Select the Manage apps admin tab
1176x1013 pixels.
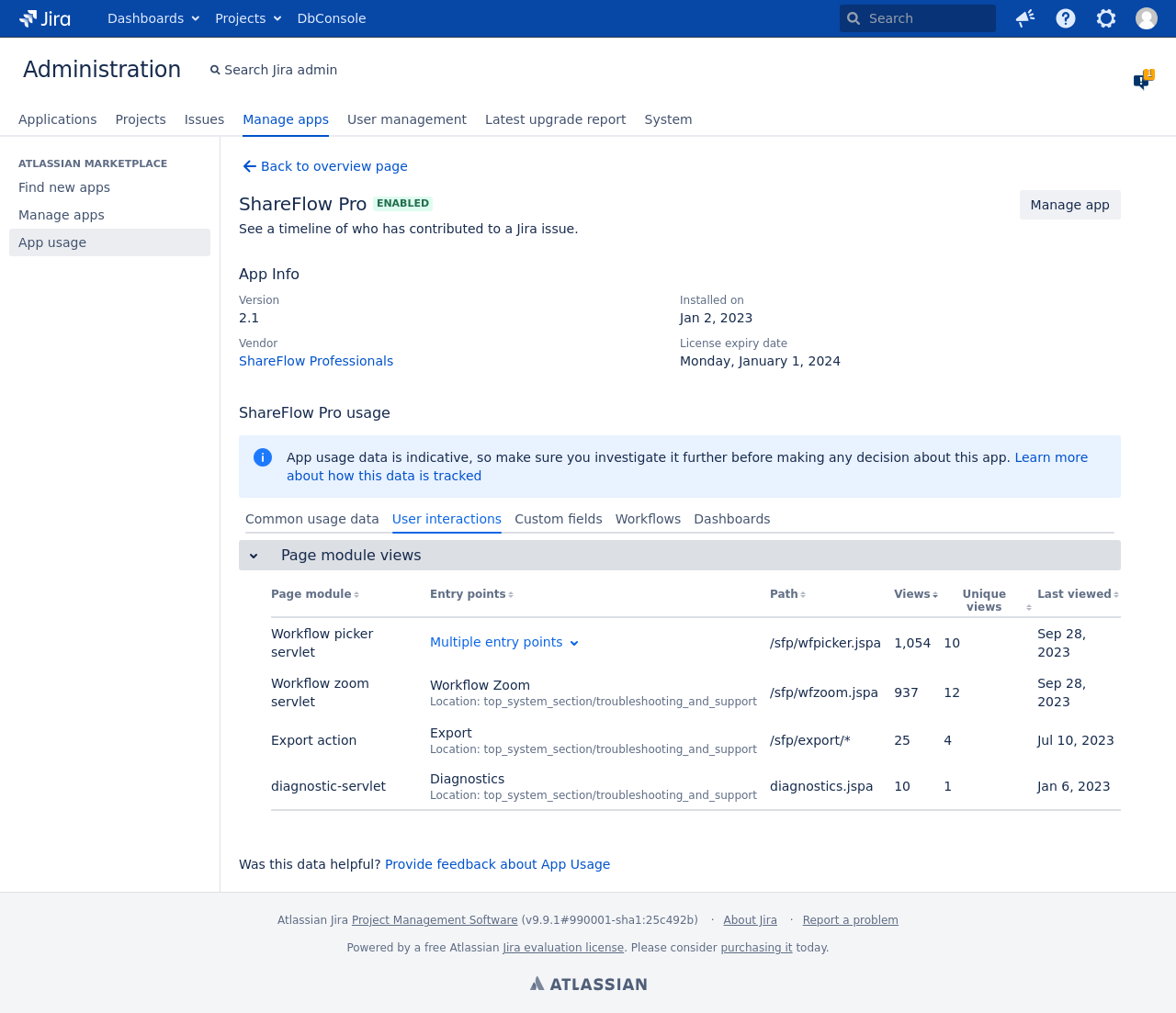(286, 119)
